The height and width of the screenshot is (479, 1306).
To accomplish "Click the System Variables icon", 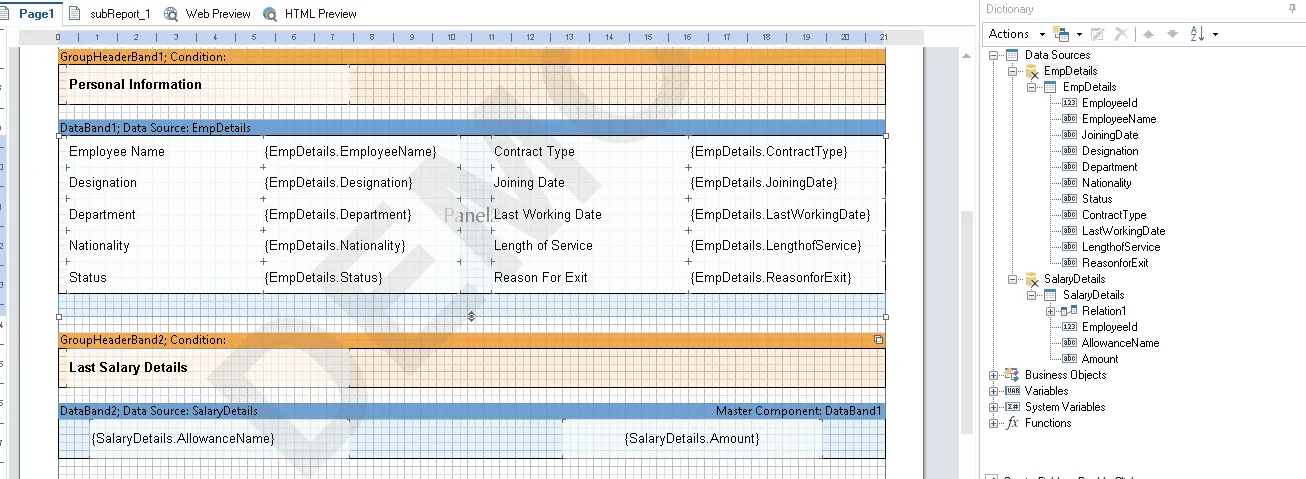I will [x=1012, y=407].
